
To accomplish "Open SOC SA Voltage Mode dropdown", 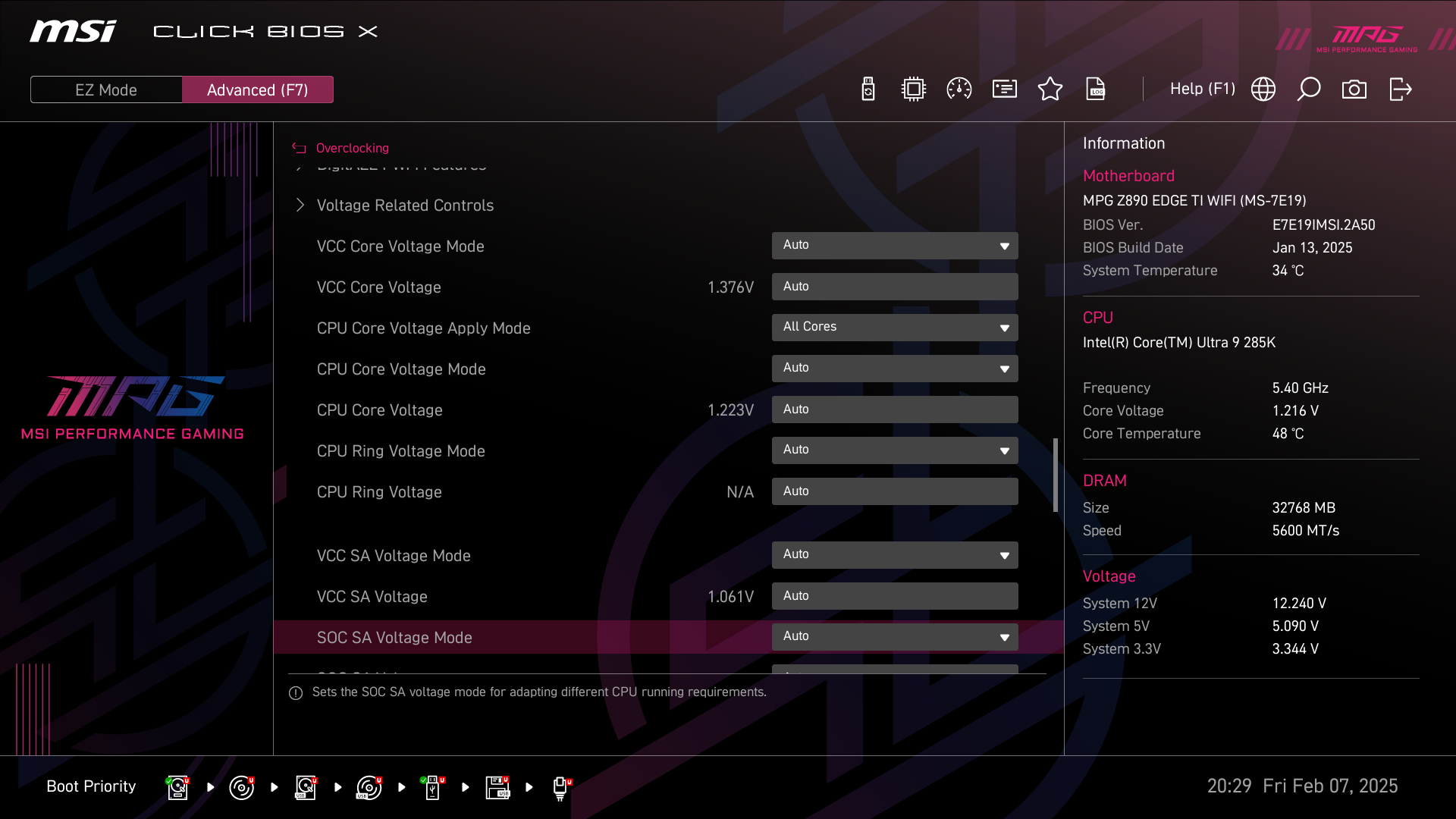I will [x=895, y=637].
